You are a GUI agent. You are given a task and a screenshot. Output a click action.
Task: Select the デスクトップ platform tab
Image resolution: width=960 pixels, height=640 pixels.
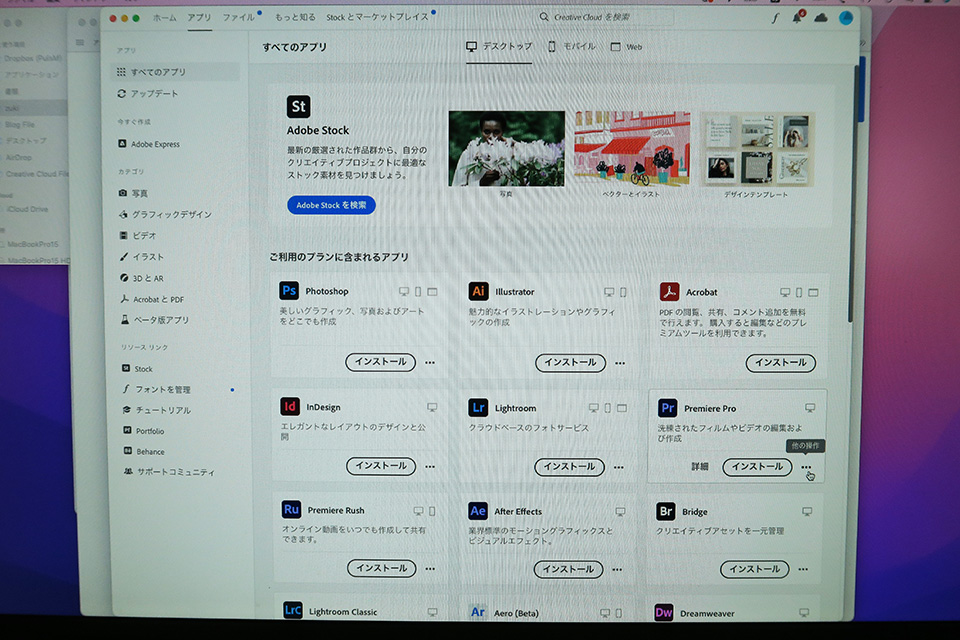[499, 47]
